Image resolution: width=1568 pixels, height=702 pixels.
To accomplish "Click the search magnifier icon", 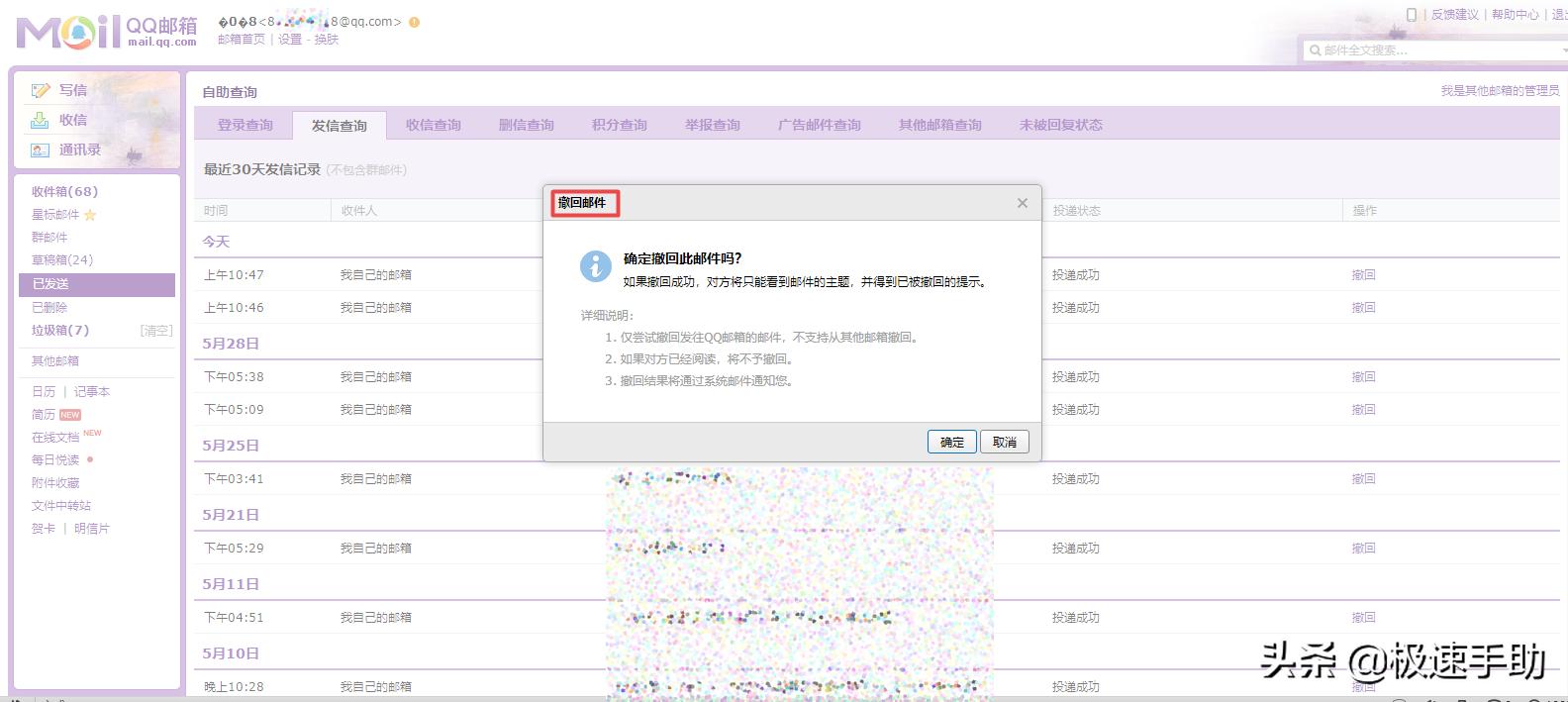I will click(x=1315, y=50).
